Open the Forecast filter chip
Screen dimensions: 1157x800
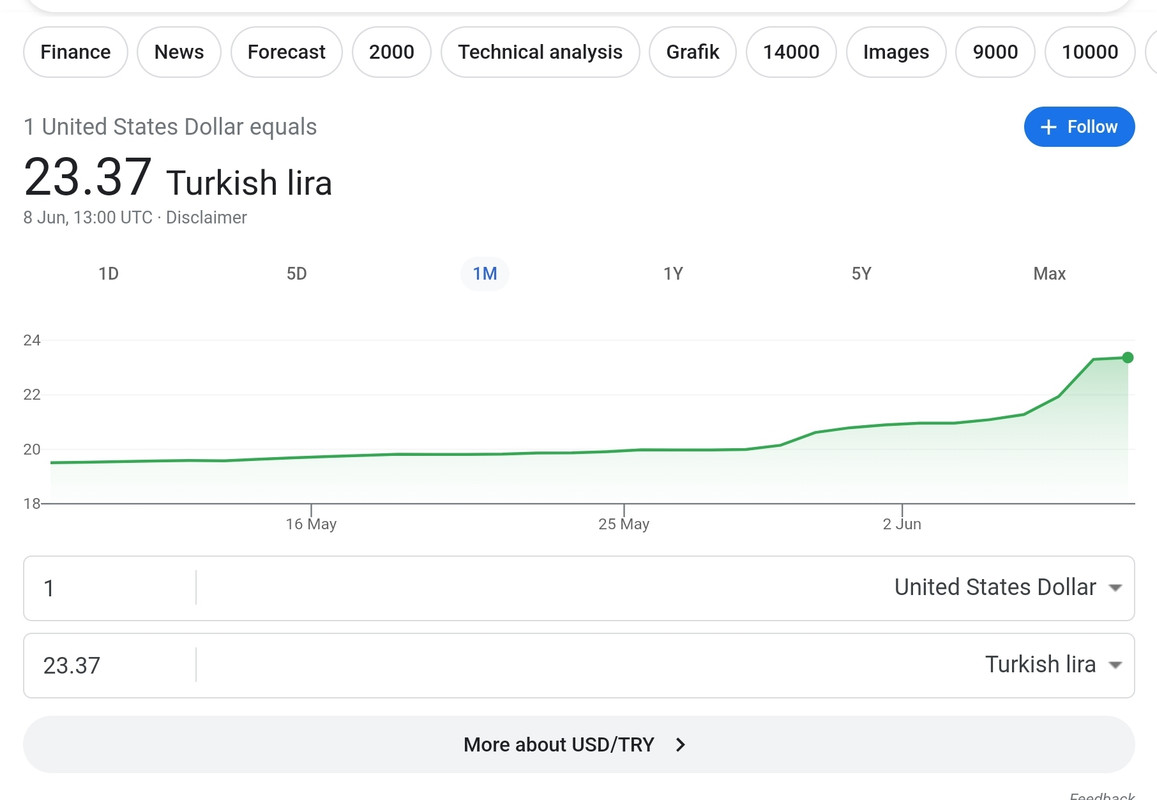286,52
